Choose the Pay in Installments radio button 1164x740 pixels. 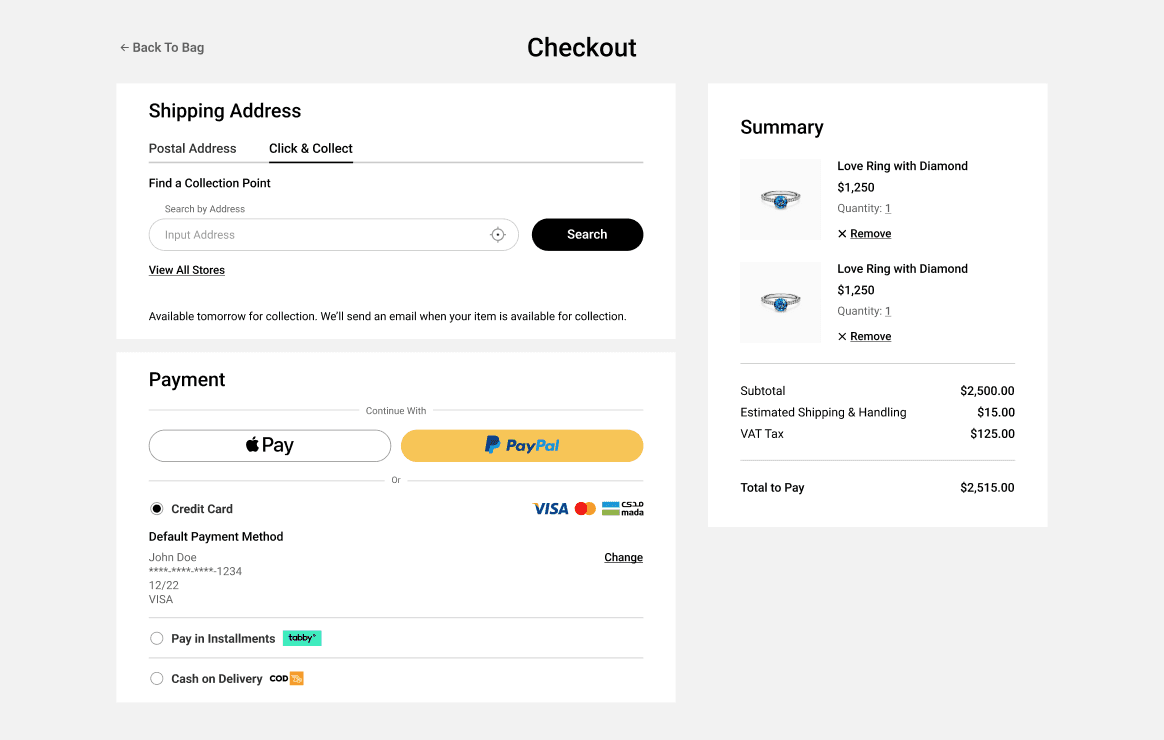pos(156,638)
